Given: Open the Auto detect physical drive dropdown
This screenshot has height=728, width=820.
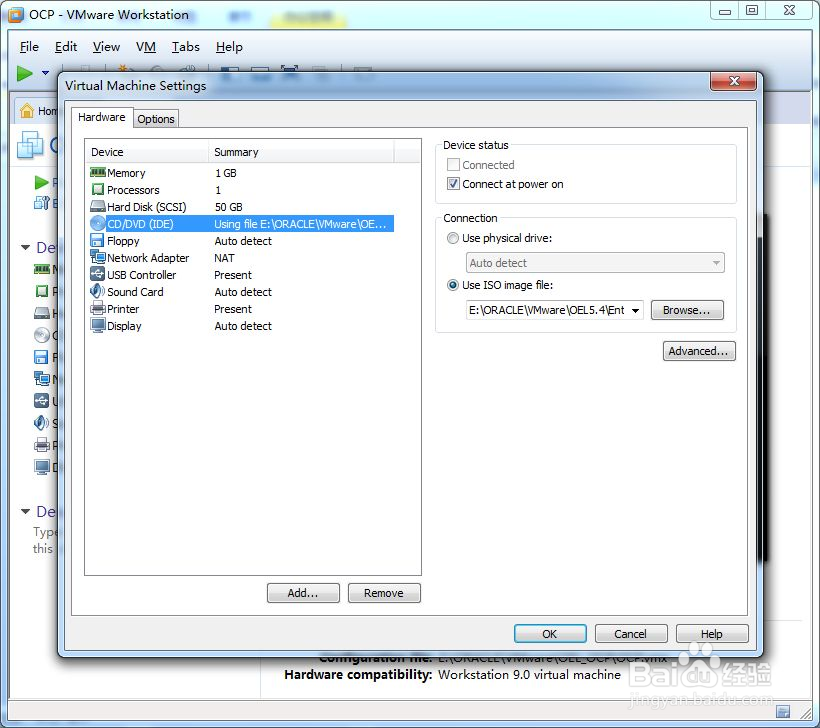Looking at the screenshot, I should (595, 263).
